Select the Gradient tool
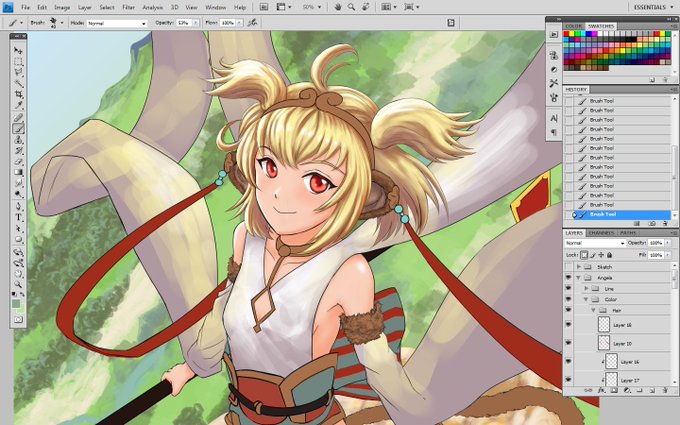The height and width of the screenshot is (425, 680). (18, 172)
